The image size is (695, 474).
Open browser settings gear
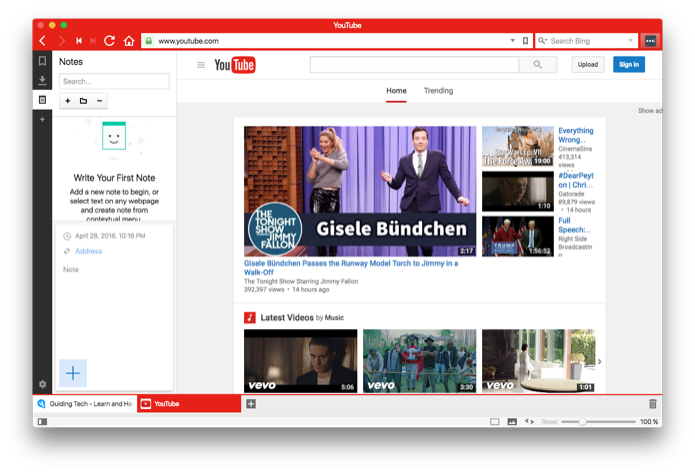pos(43,384)
